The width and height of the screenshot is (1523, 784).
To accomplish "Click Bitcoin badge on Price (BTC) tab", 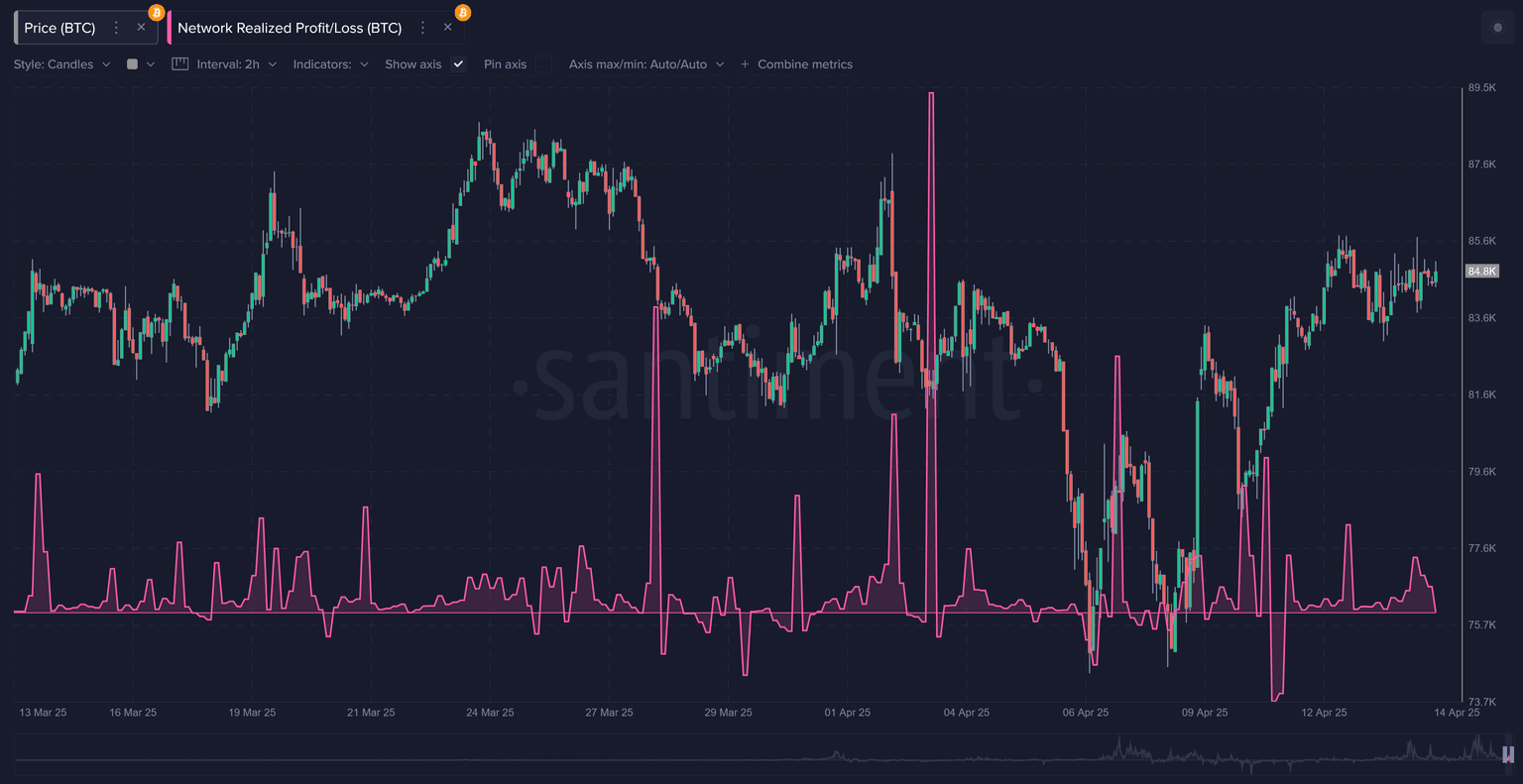I will (x=156, y=13).
